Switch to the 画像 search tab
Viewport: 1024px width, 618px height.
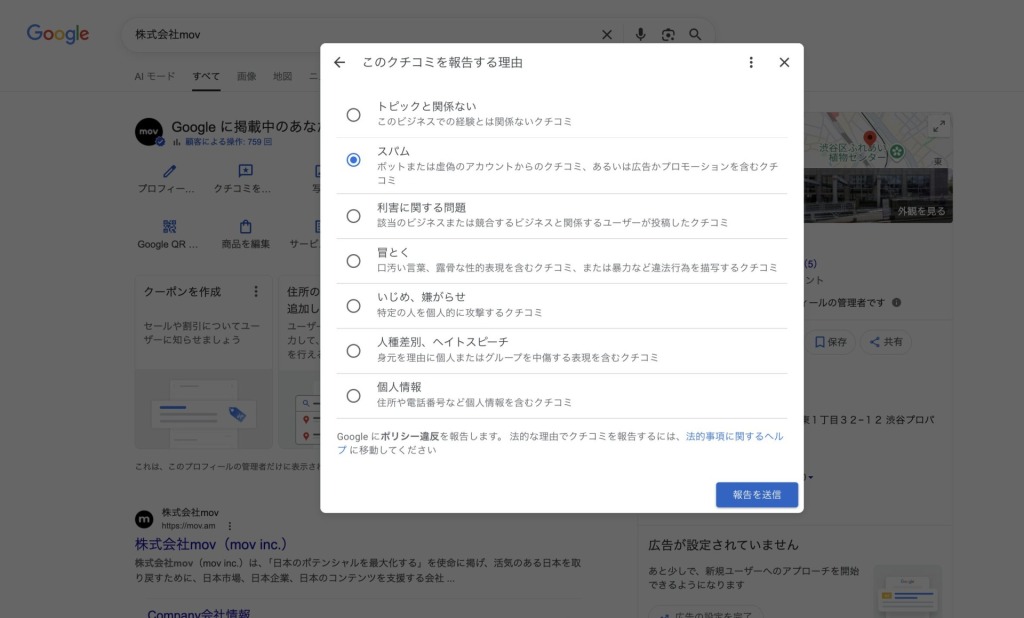click(x=246, y=76)
